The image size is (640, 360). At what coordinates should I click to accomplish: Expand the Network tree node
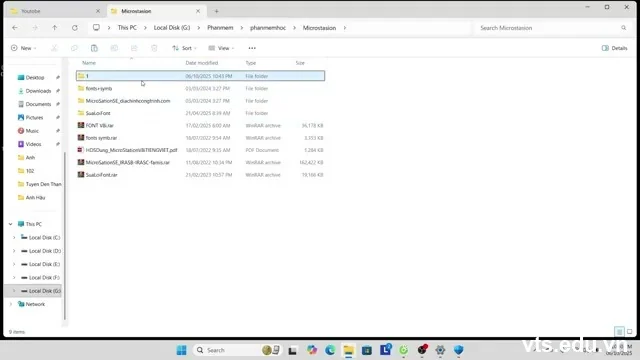pyautogui.click(x=11, y=304)
